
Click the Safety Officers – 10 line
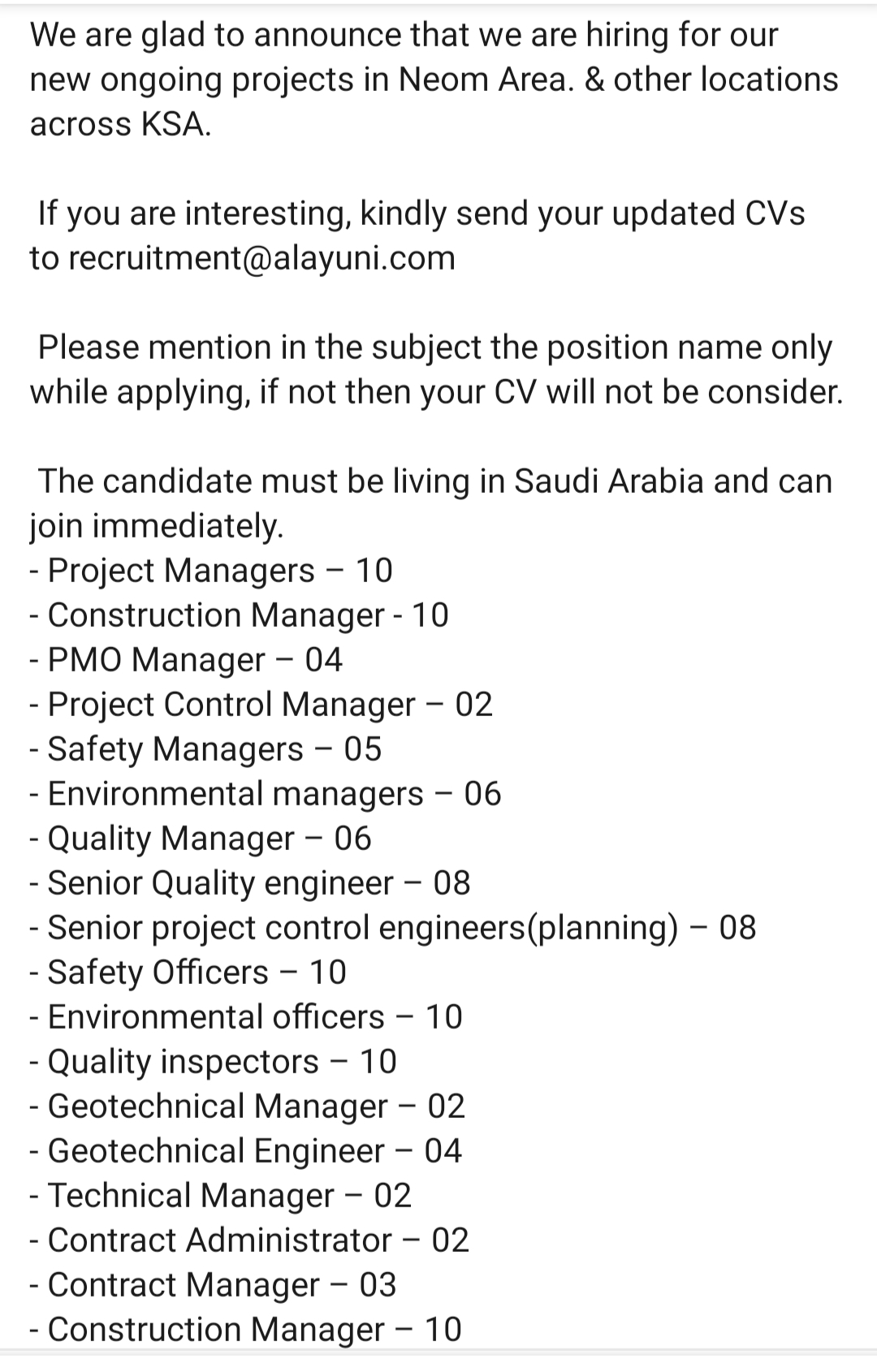tap(188, 973)
